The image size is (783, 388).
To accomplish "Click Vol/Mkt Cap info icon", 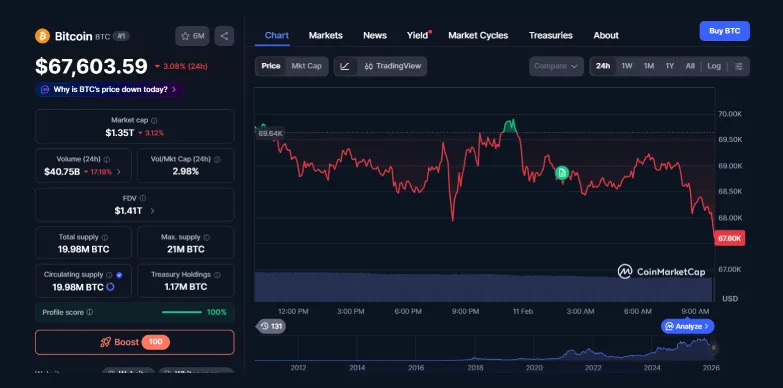I will (x=217, y=159).
